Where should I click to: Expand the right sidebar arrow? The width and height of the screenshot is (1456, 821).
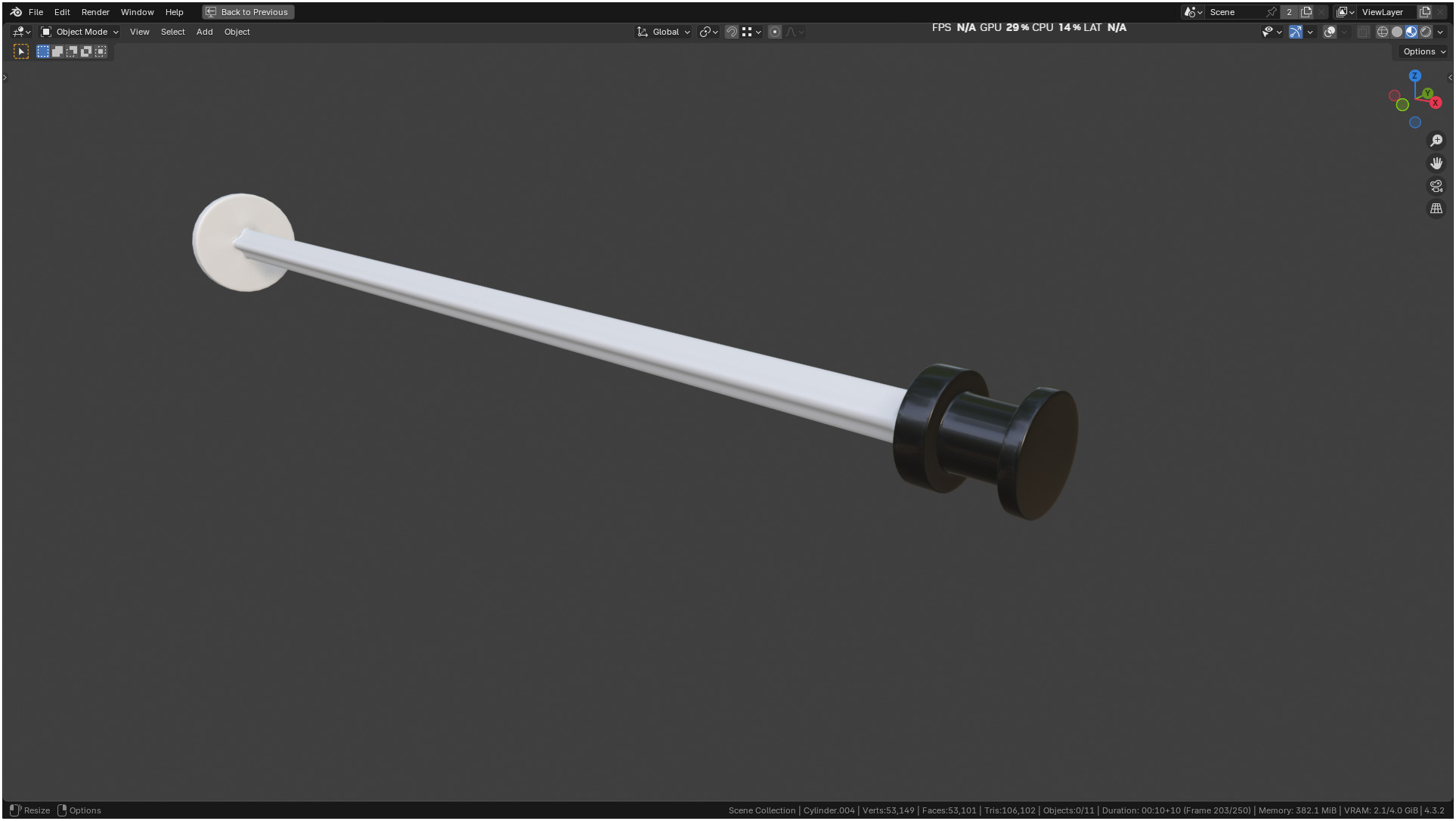(x=1450, y=77)
